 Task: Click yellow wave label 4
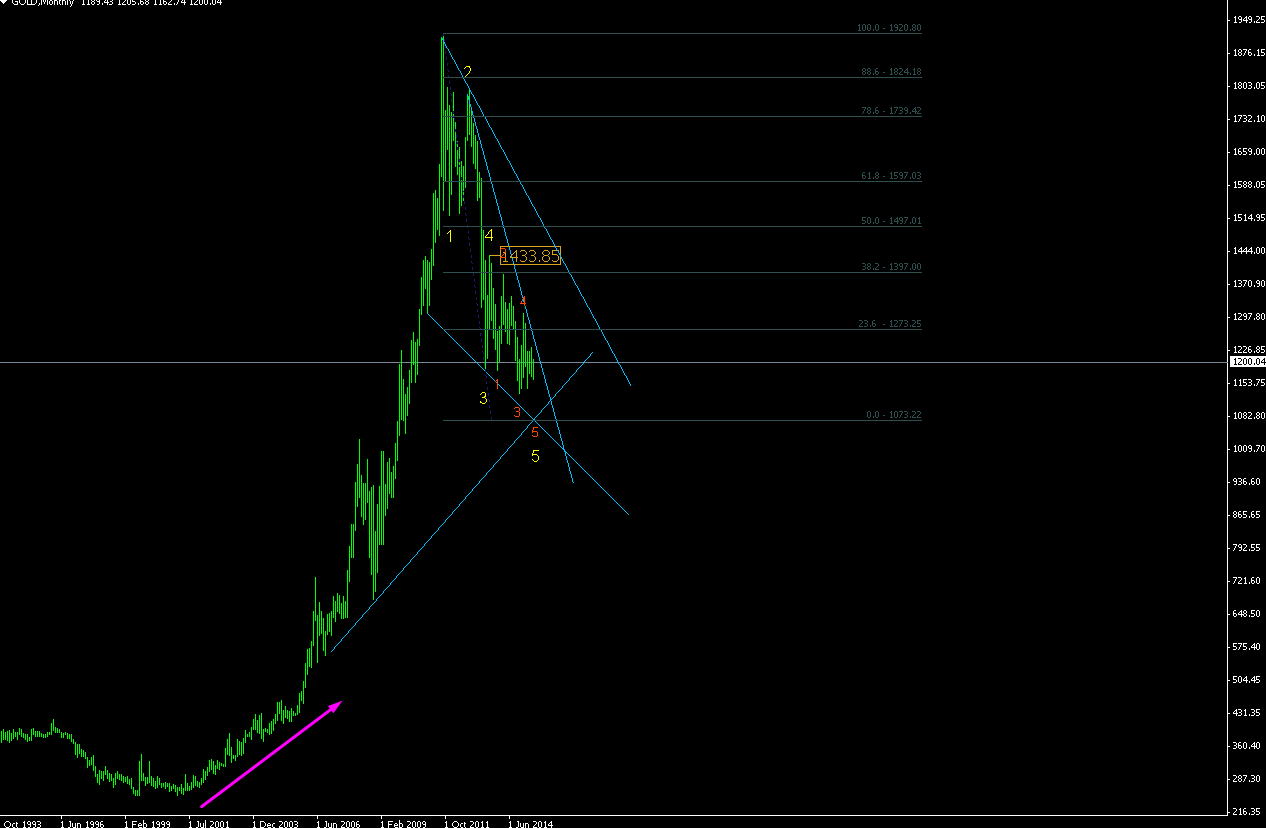(489, 236)
